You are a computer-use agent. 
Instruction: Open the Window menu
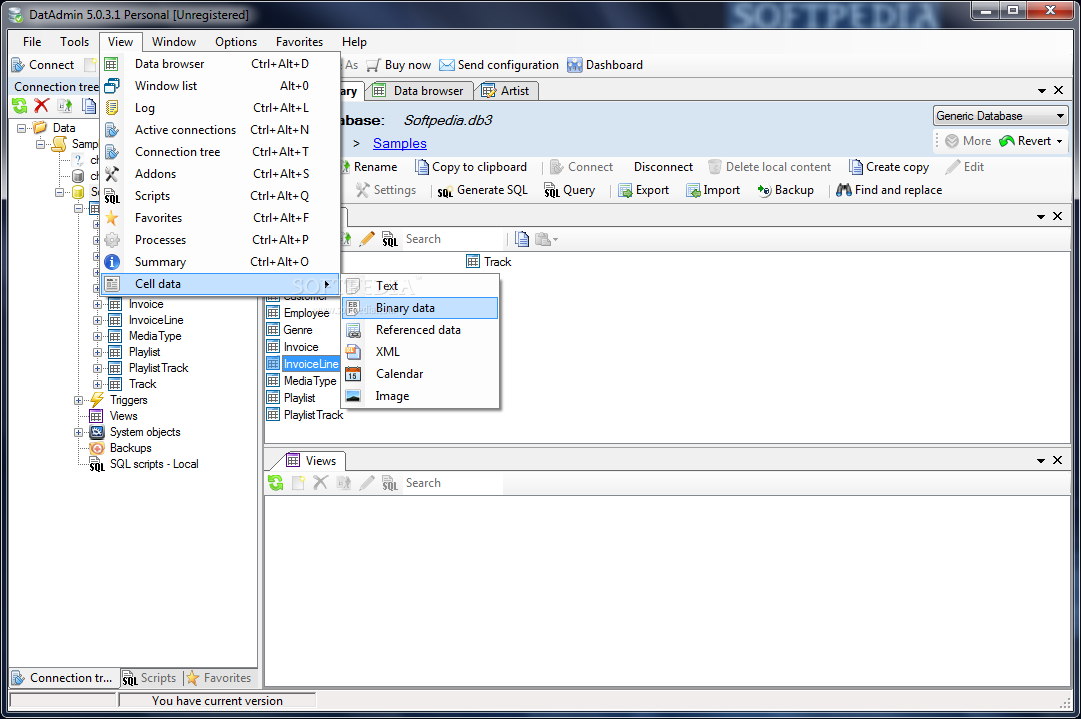point(174,42)
